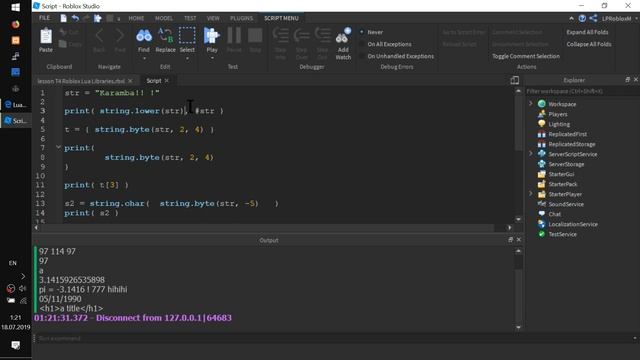640x360 pixels.
Task: Select ServerScriptService in the Explorer
Action: (572, 154)
